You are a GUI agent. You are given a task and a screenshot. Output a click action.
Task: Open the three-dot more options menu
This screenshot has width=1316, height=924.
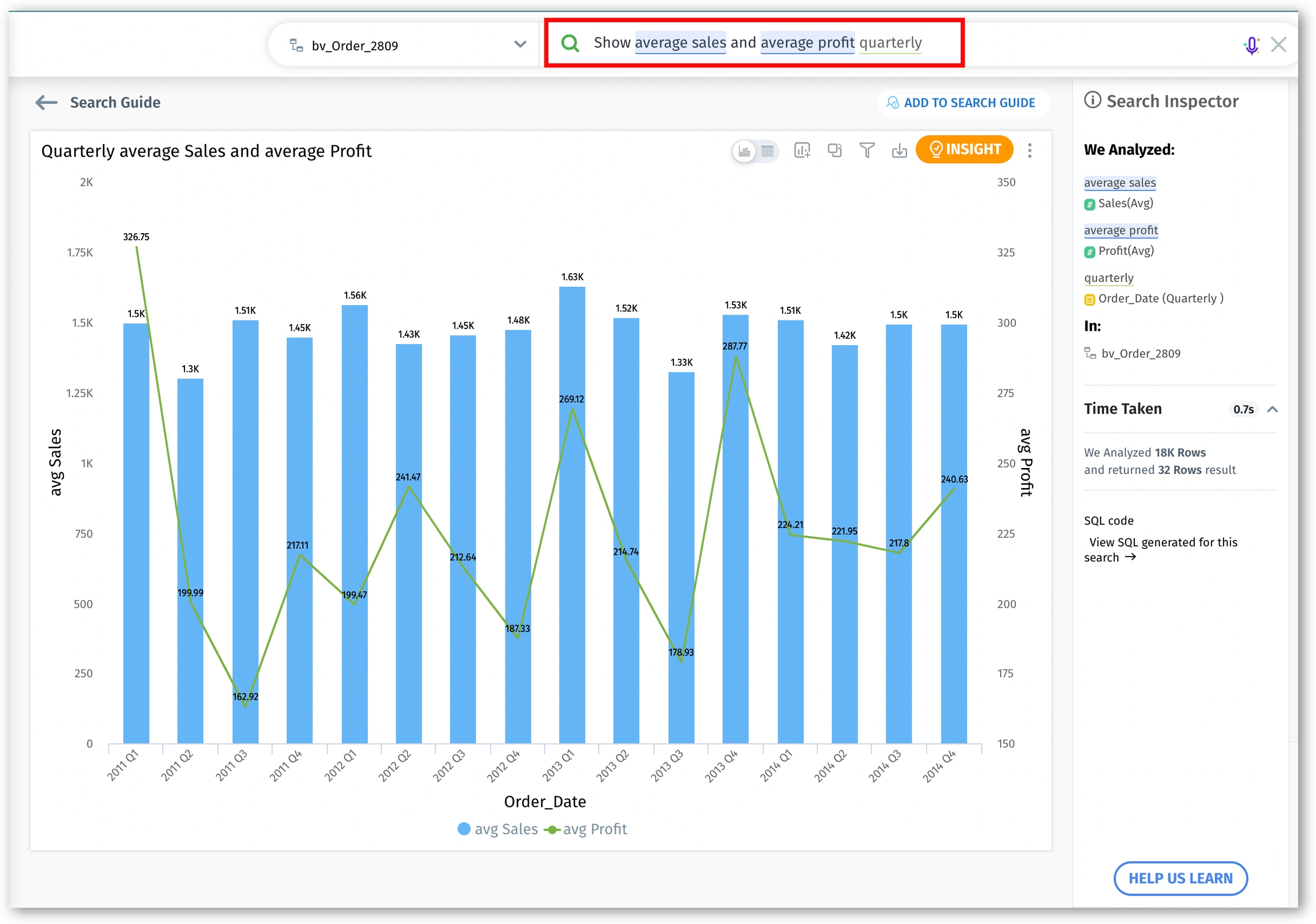point(1029,150)
